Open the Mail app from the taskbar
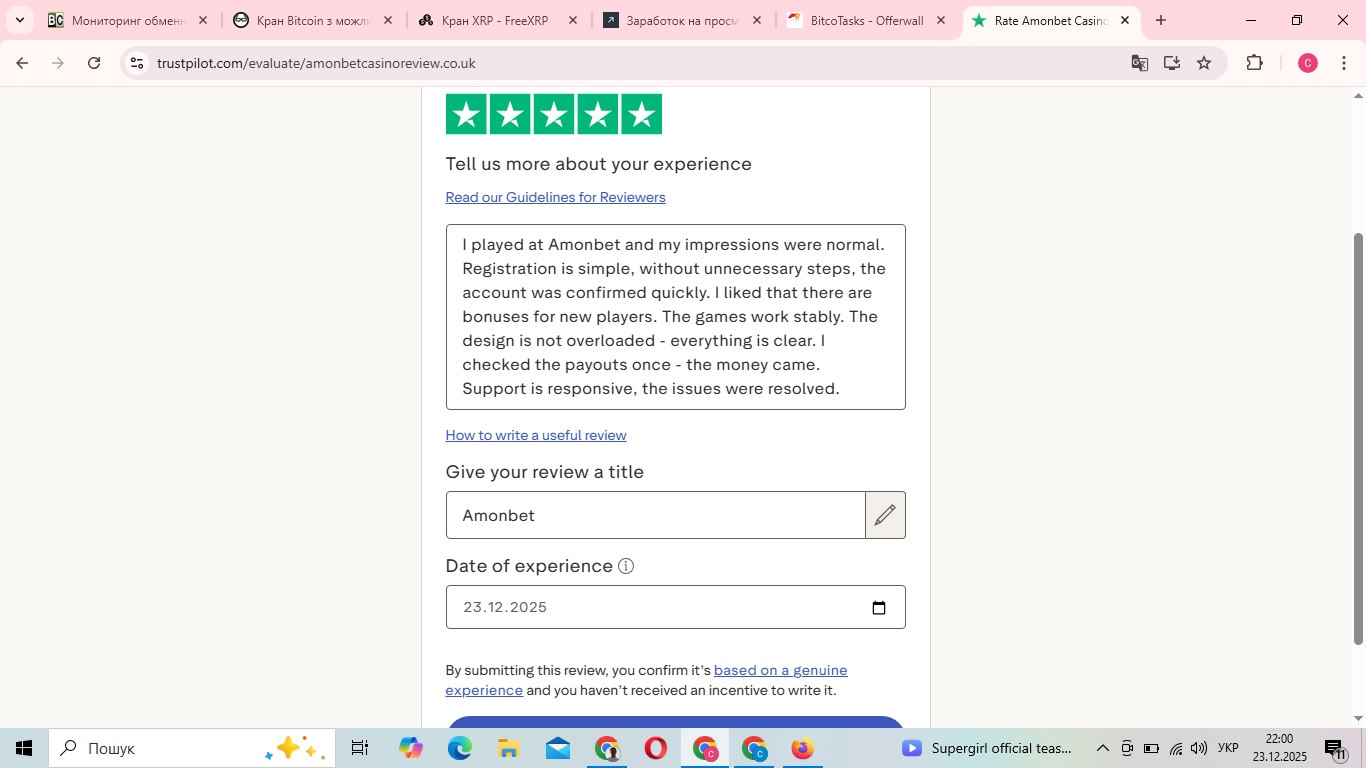Screen dimensions: 1366x768 (x=557, y=748)
